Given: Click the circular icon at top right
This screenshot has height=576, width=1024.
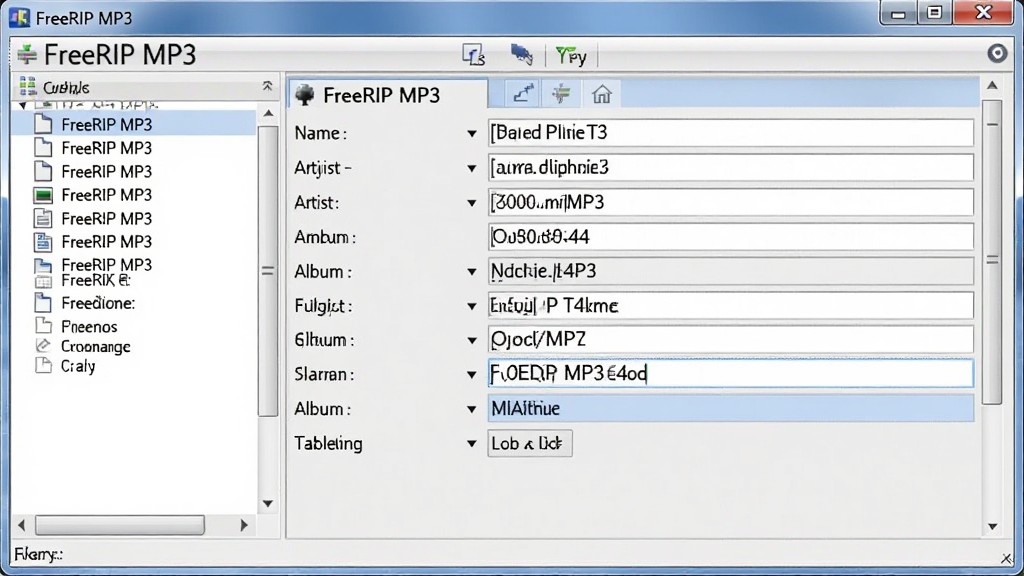Looking at the screenshot, I should click(x=997, y=53).
